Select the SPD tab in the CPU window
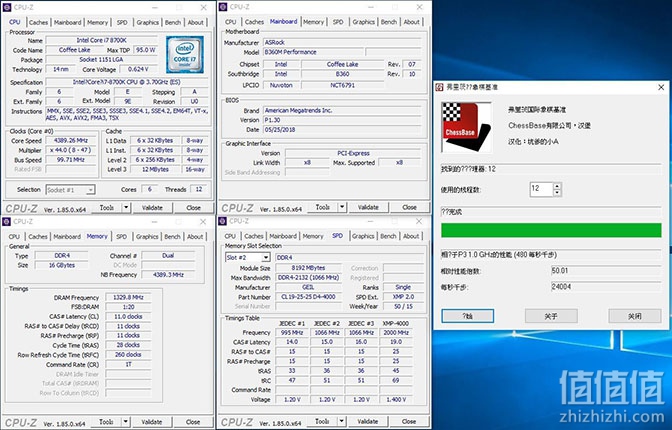The height and width of the screenshot is (430, 672). pos(122,22)
